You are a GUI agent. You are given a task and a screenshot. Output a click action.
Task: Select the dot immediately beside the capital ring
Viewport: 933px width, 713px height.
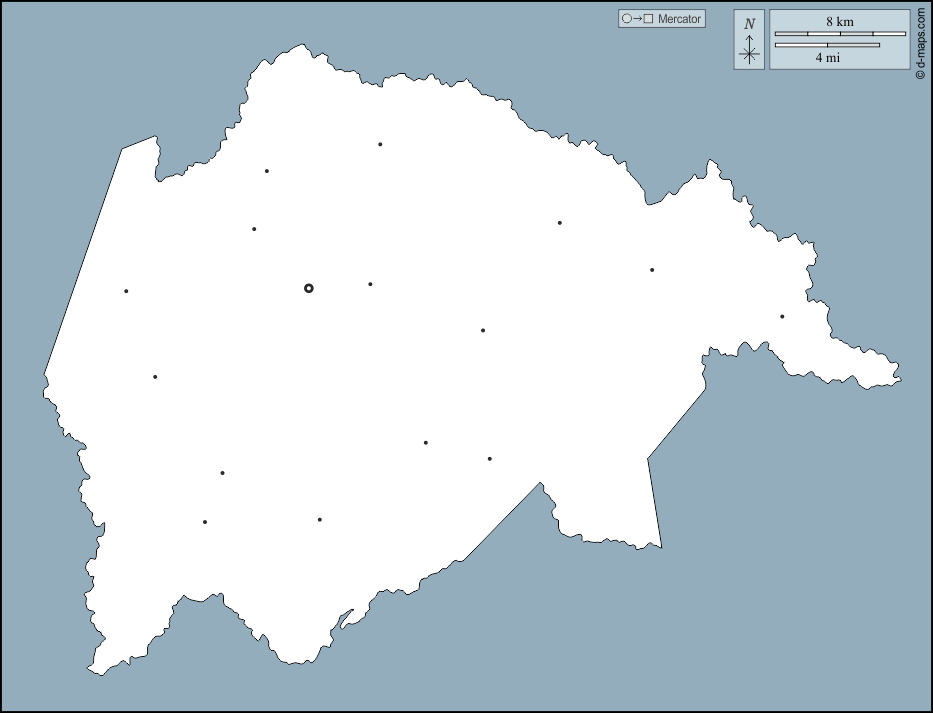point(370,284)
